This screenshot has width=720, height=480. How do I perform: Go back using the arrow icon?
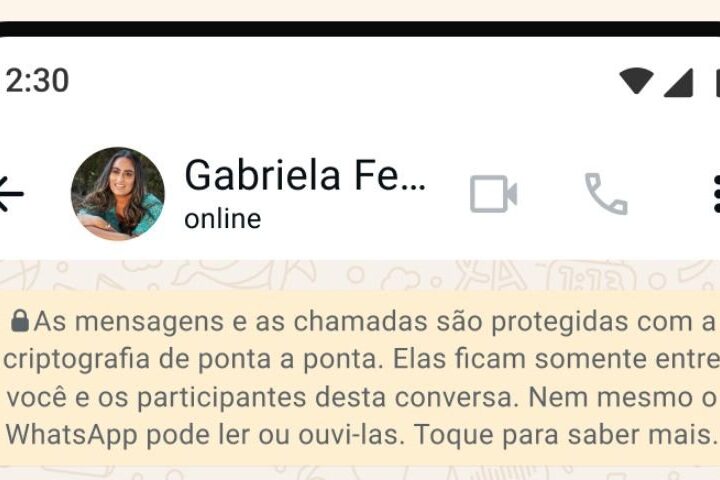[x=11, y=194]
